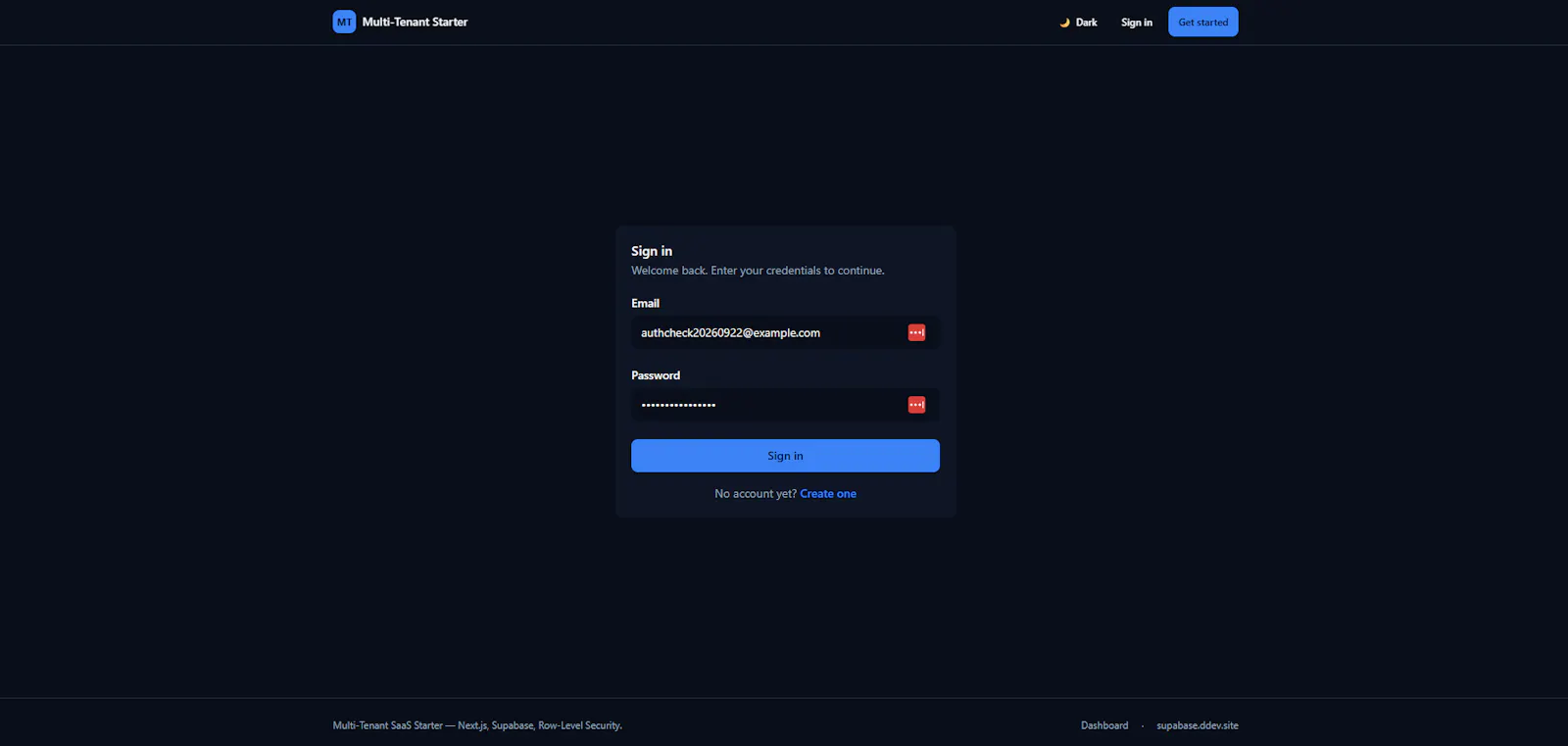Focus the Password input field

[x=785, y=405]
